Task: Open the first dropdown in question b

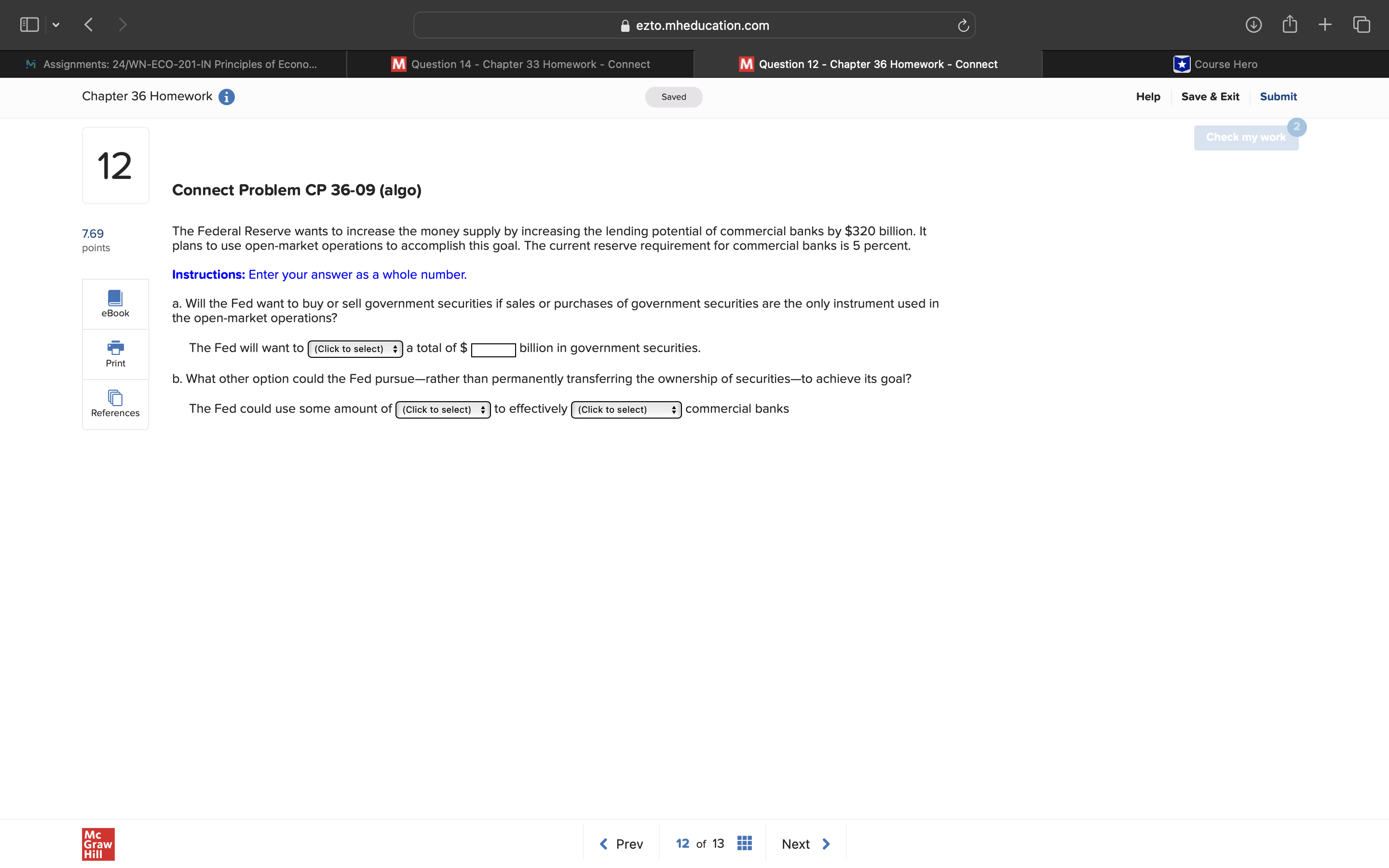Action: coord(442,409)
